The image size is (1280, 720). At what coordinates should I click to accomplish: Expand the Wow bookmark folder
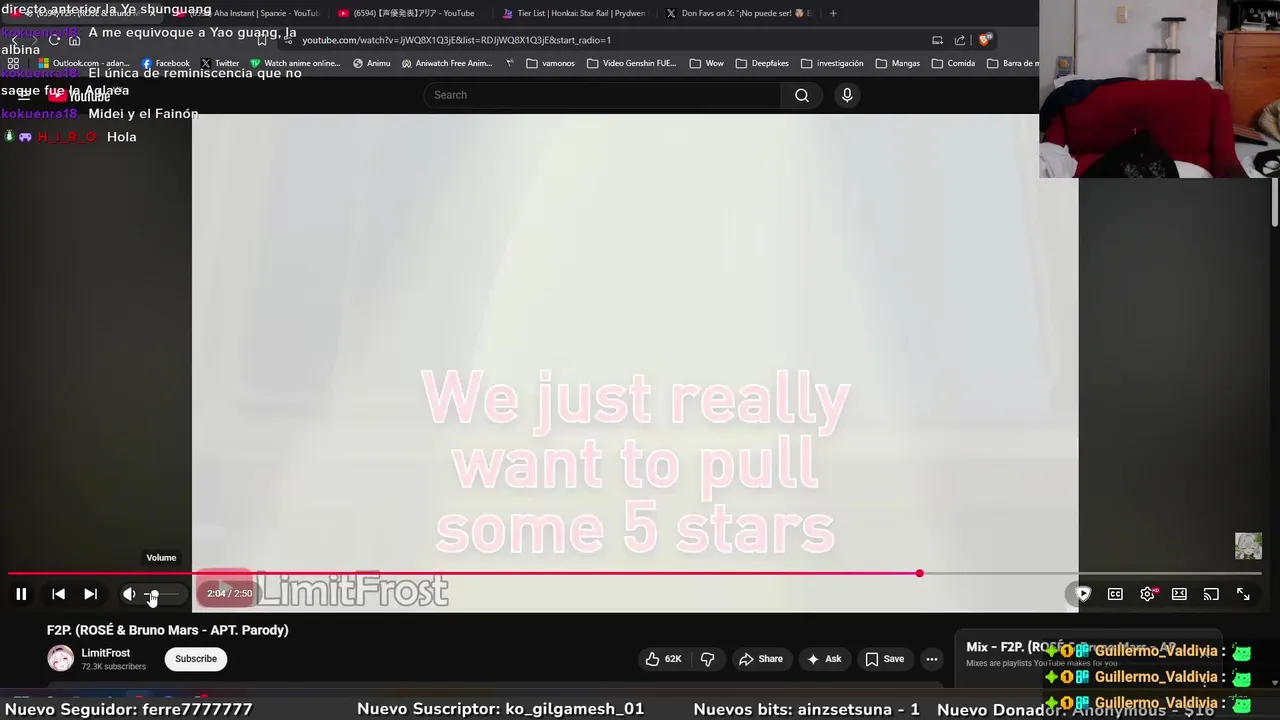coord(706,63)
